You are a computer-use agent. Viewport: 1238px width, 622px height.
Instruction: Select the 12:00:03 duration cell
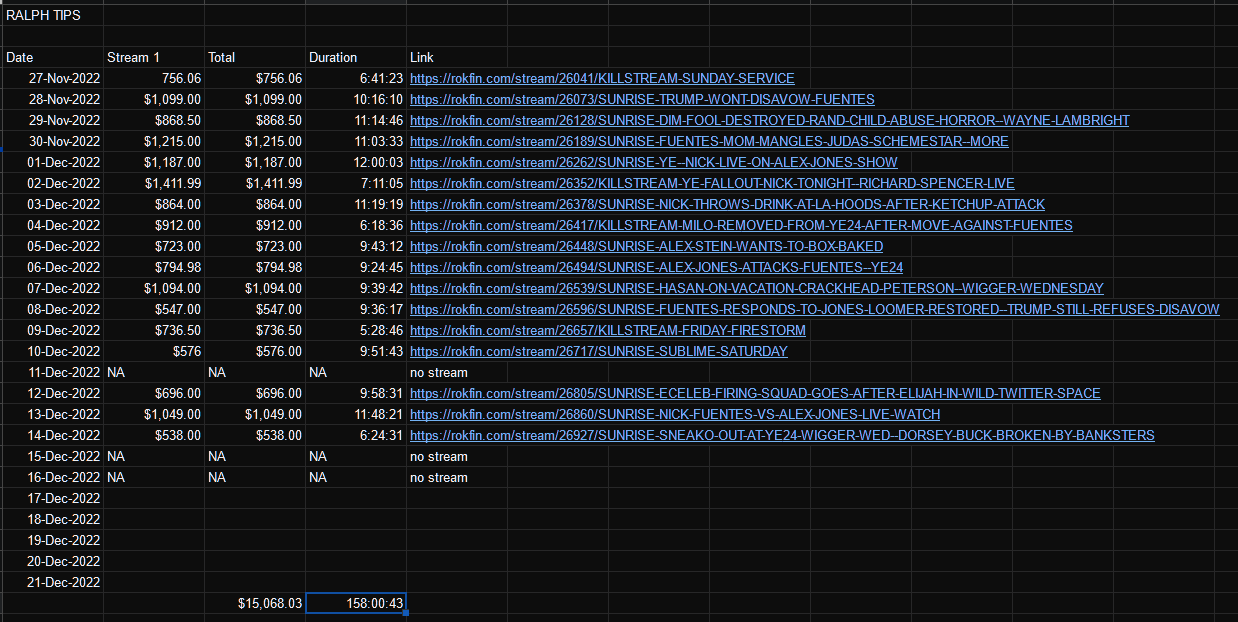coord(356,162)
